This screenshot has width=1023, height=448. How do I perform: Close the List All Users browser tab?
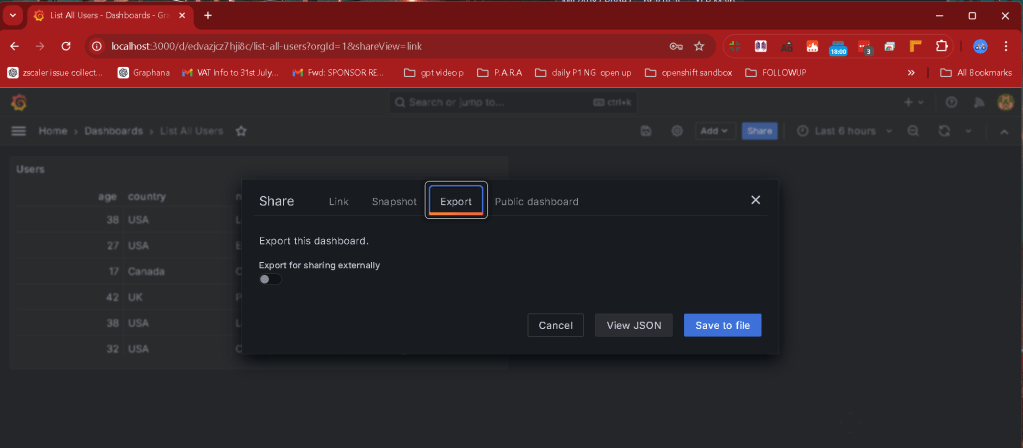point(183,15)
